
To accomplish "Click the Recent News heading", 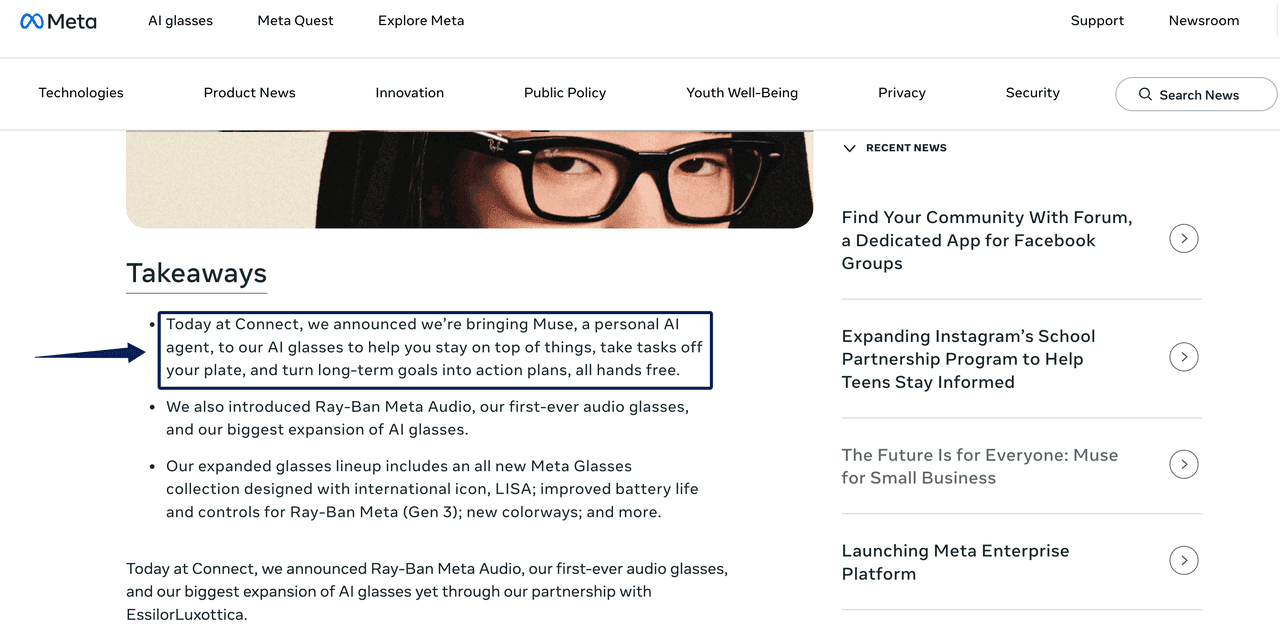I will coord(906,148).
